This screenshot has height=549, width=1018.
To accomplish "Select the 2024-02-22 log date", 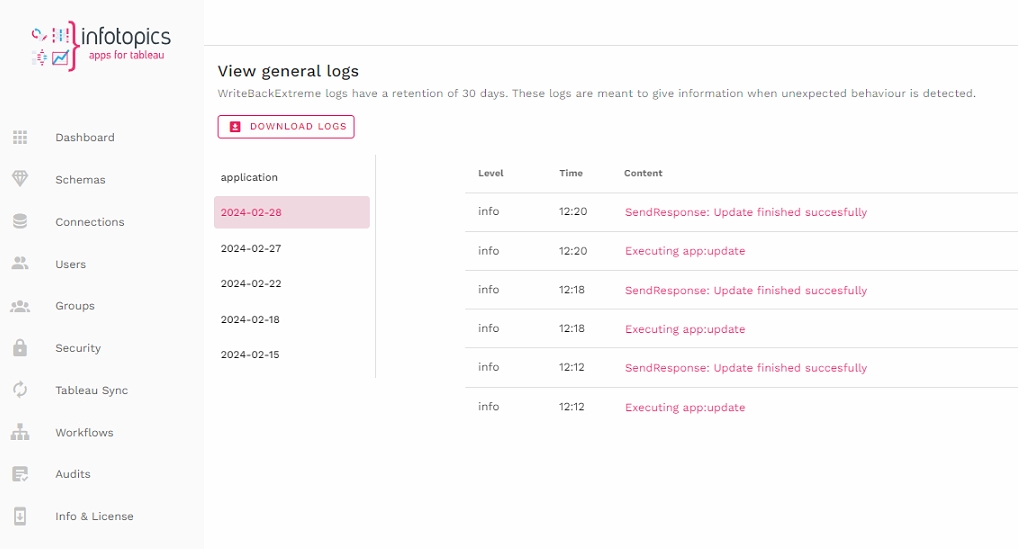I will (251, 284).
